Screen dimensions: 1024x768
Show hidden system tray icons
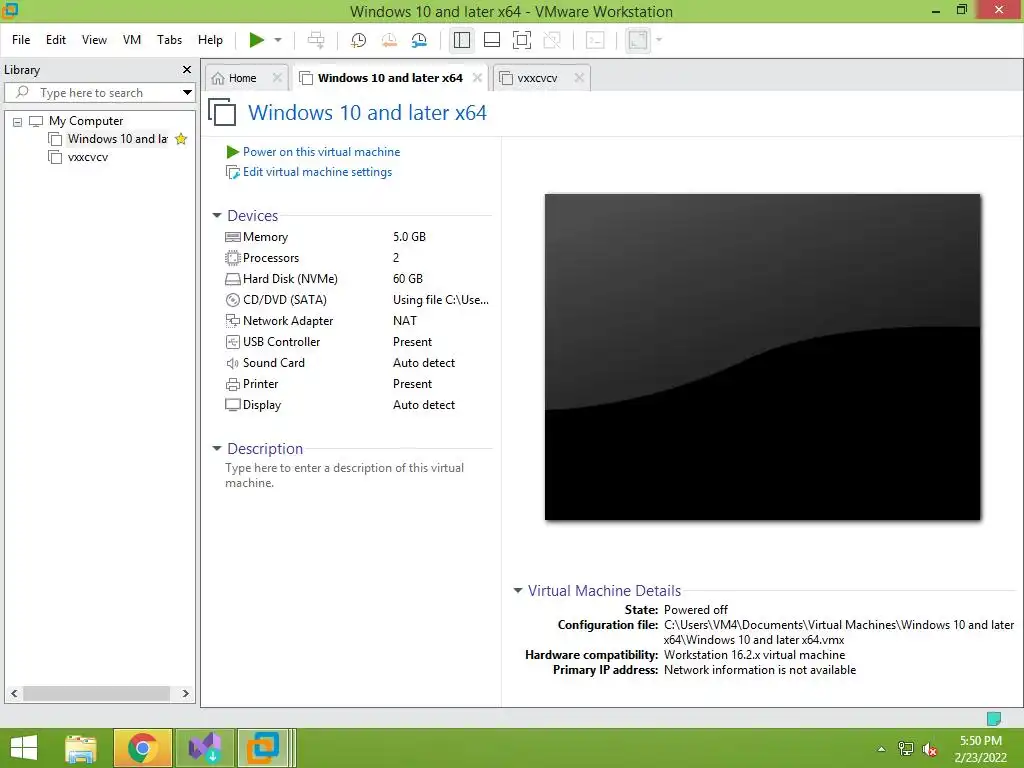point(882,749)
